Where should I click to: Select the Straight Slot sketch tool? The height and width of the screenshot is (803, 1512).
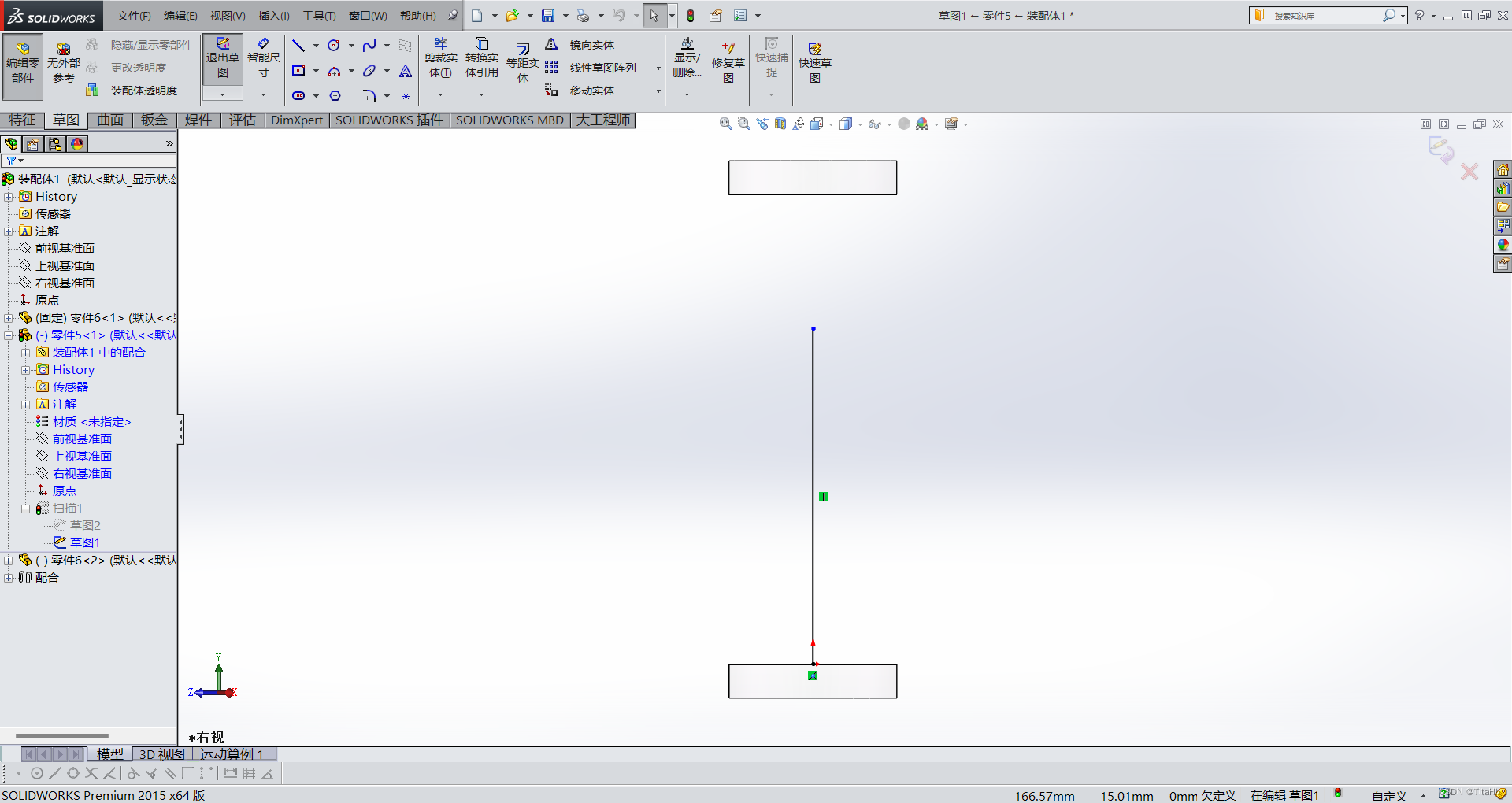(298, 96)
